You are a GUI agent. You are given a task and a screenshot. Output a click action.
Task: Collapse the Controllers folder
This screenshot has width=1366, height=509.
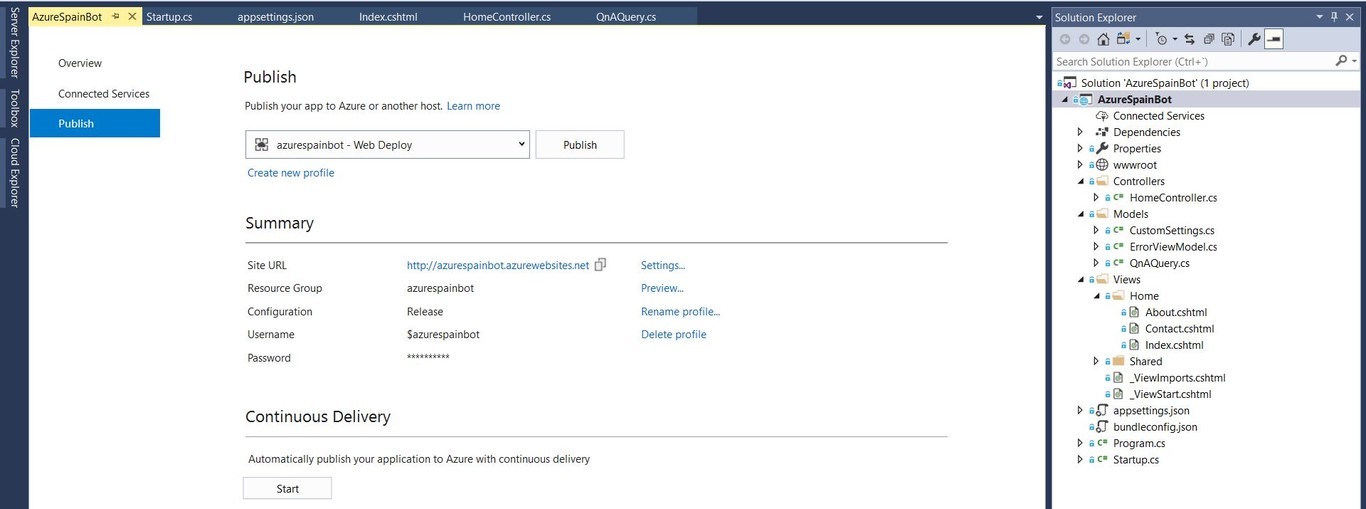click(1080, 181)
